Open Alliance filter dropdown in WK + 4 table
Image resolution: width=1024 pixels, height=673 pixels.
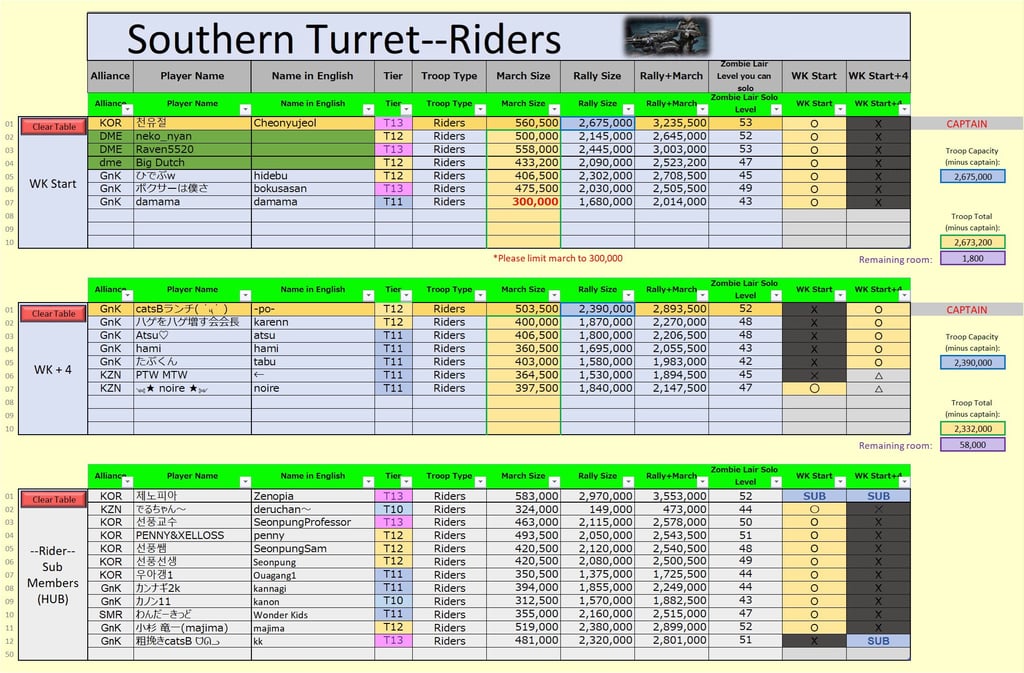coord(127,296)
